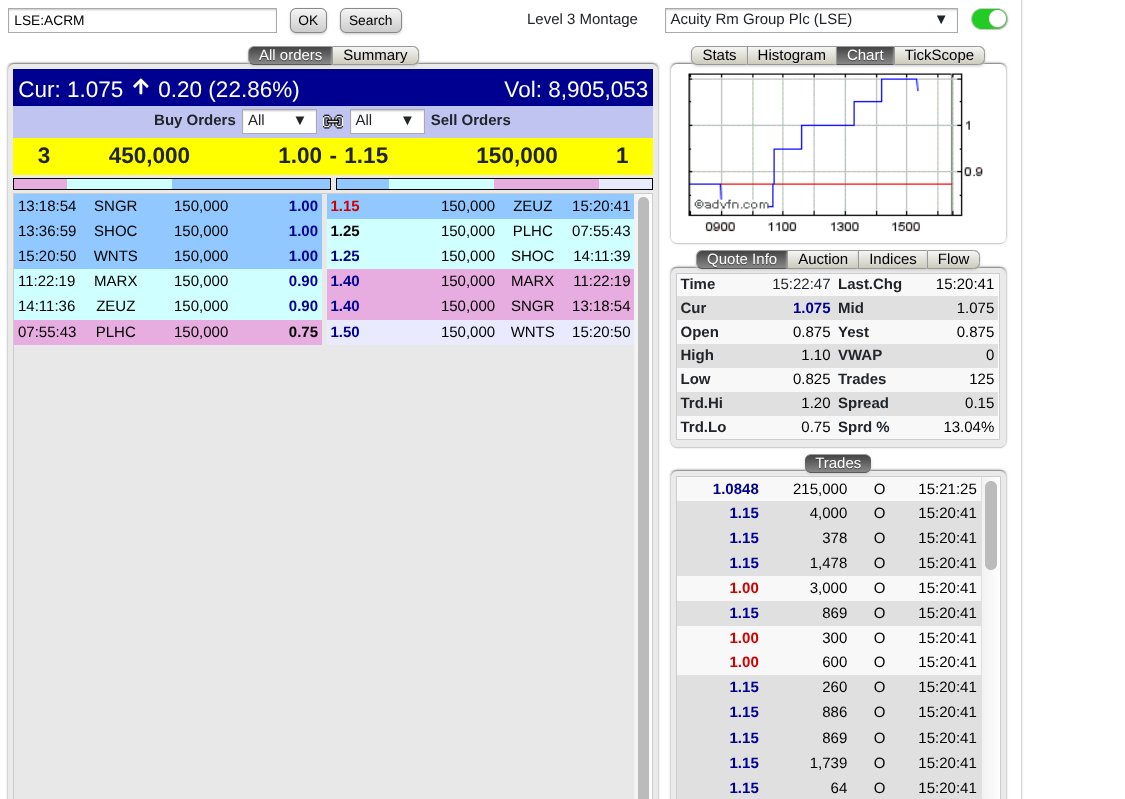1125x799 pixels.
Task: Open the Auction tab
Action: click(823, 259)
